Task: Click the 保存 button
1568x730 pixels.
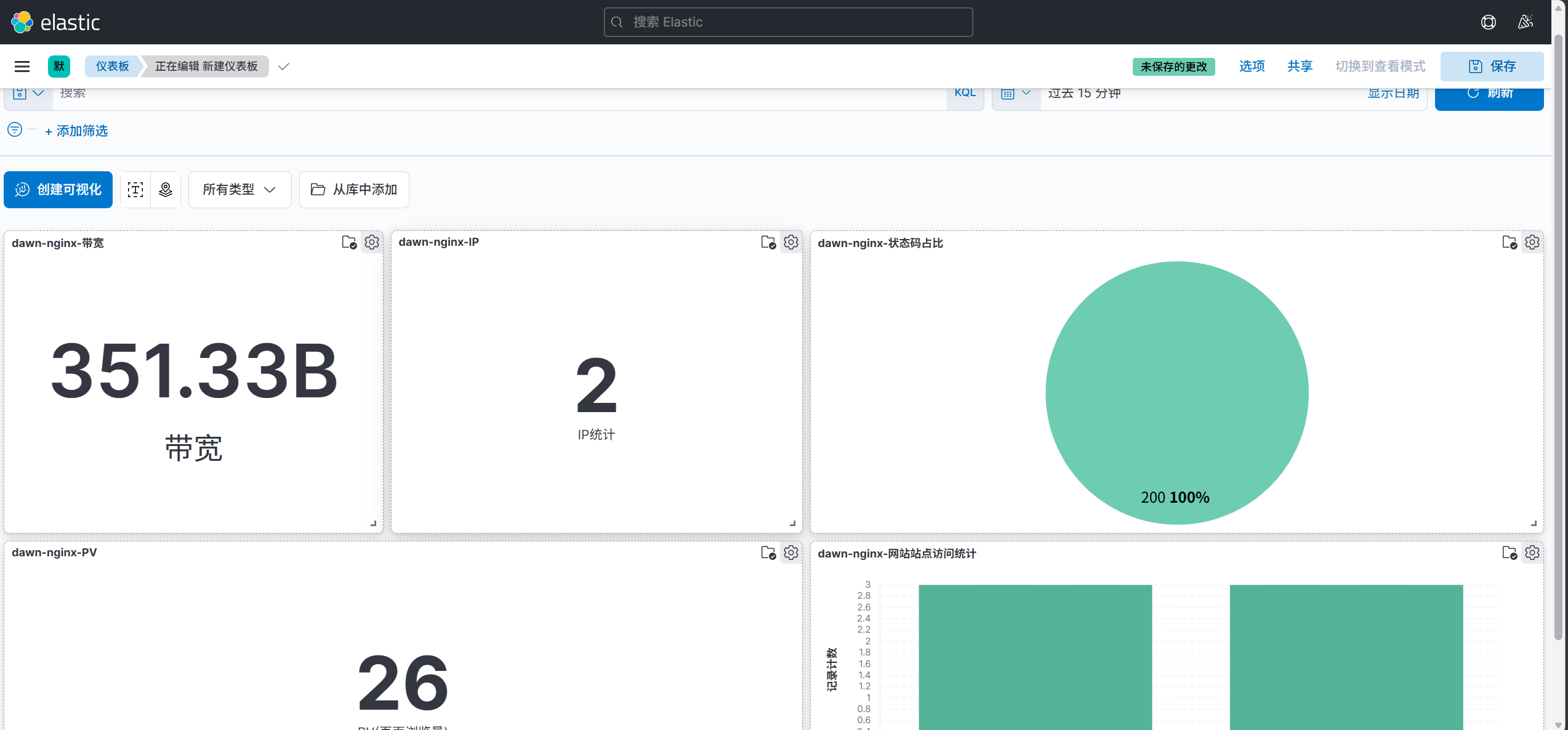Action: point(1492,67)
